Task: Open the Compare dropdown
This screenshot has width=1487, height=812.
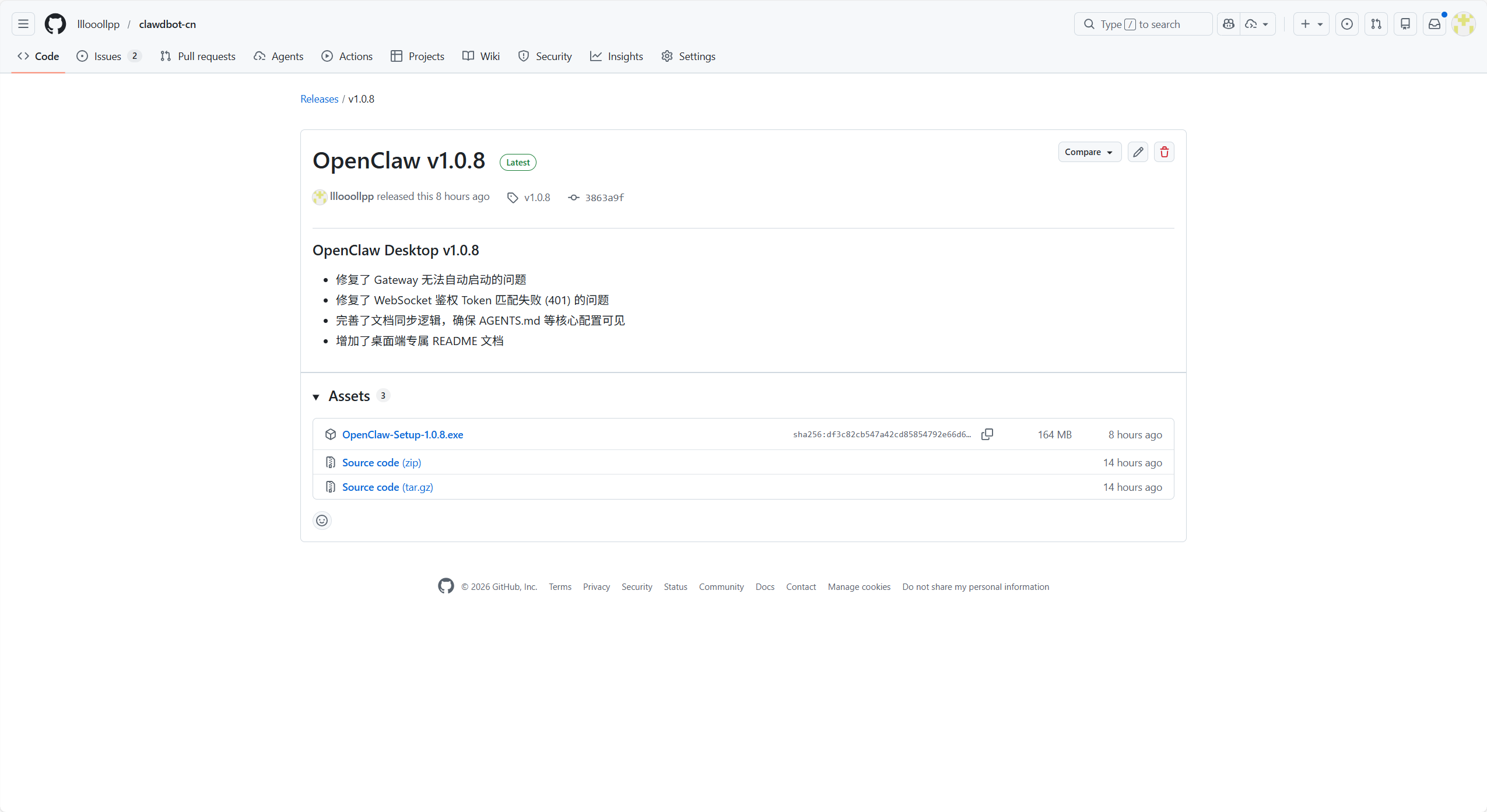Action: coord(1089,152)
